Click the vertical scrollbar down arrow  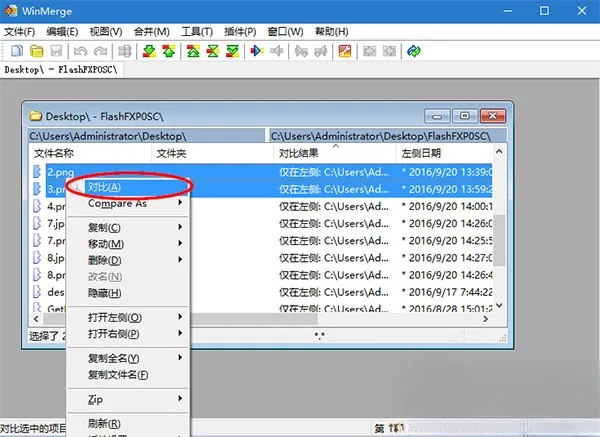(499, 305)
